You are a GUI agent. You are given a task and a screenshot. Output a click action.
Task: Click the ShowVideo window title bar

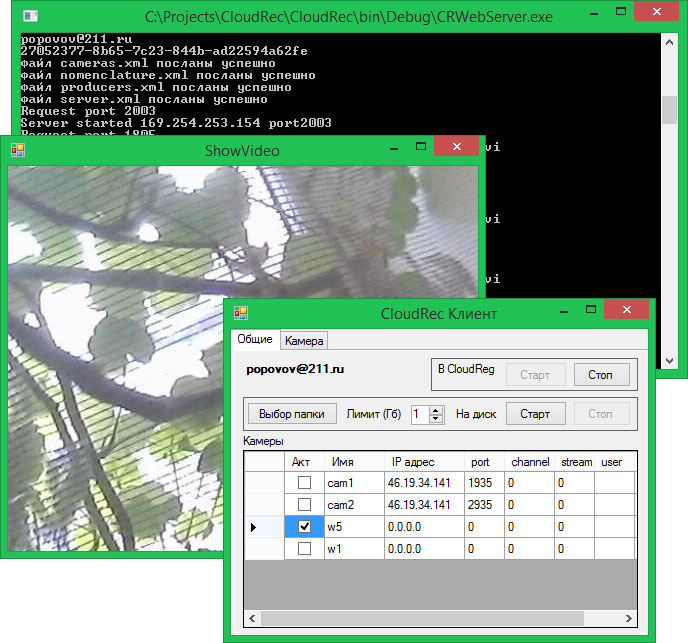point(242,151)
